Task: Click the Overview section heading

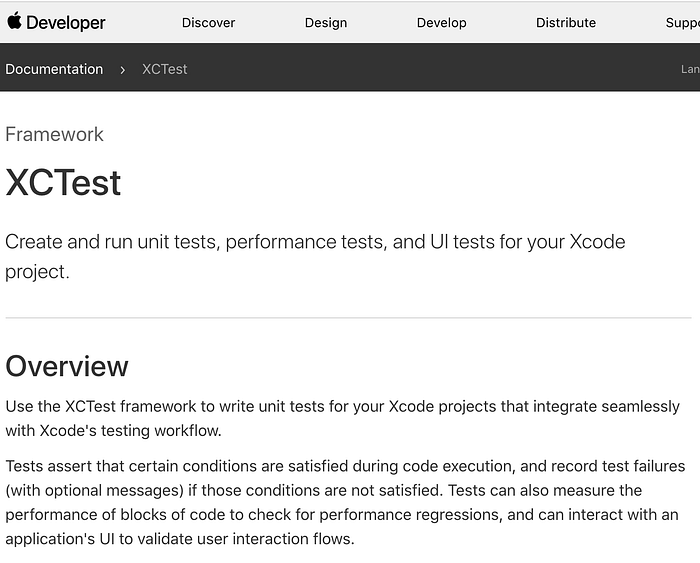Action: pos(67,366)
